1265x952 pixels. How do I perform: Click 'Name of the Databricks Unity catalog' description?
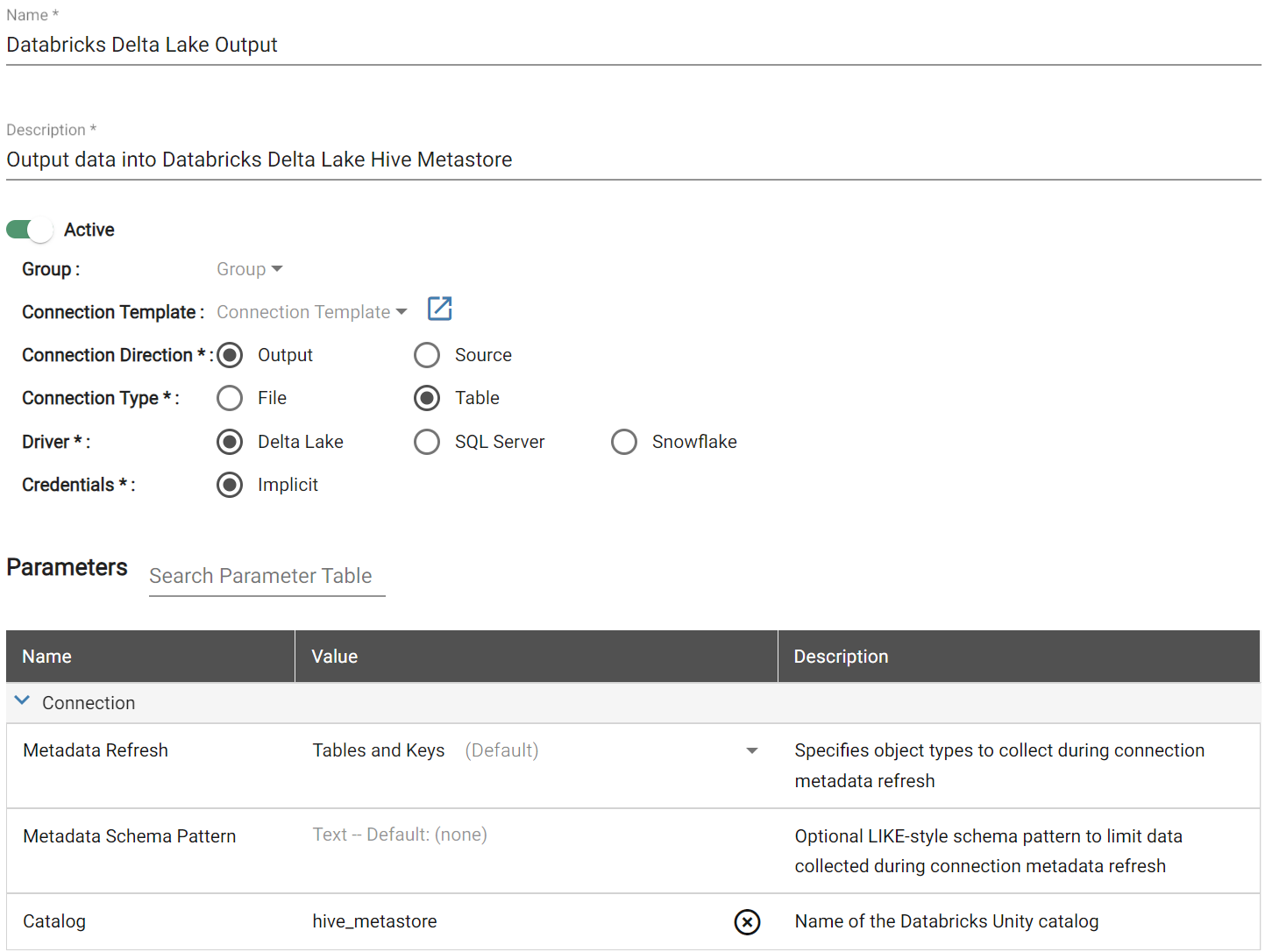pos(947,921)
